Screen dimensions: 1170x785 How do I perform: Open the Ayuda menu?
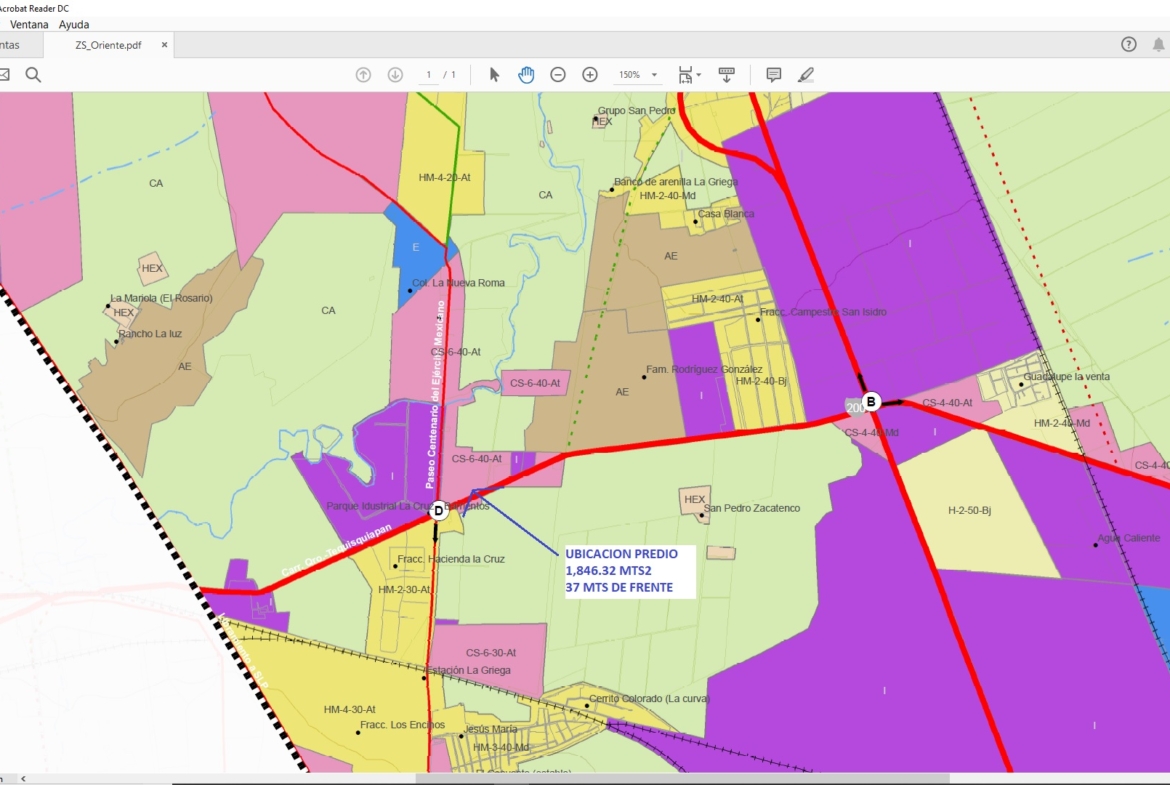74,24
